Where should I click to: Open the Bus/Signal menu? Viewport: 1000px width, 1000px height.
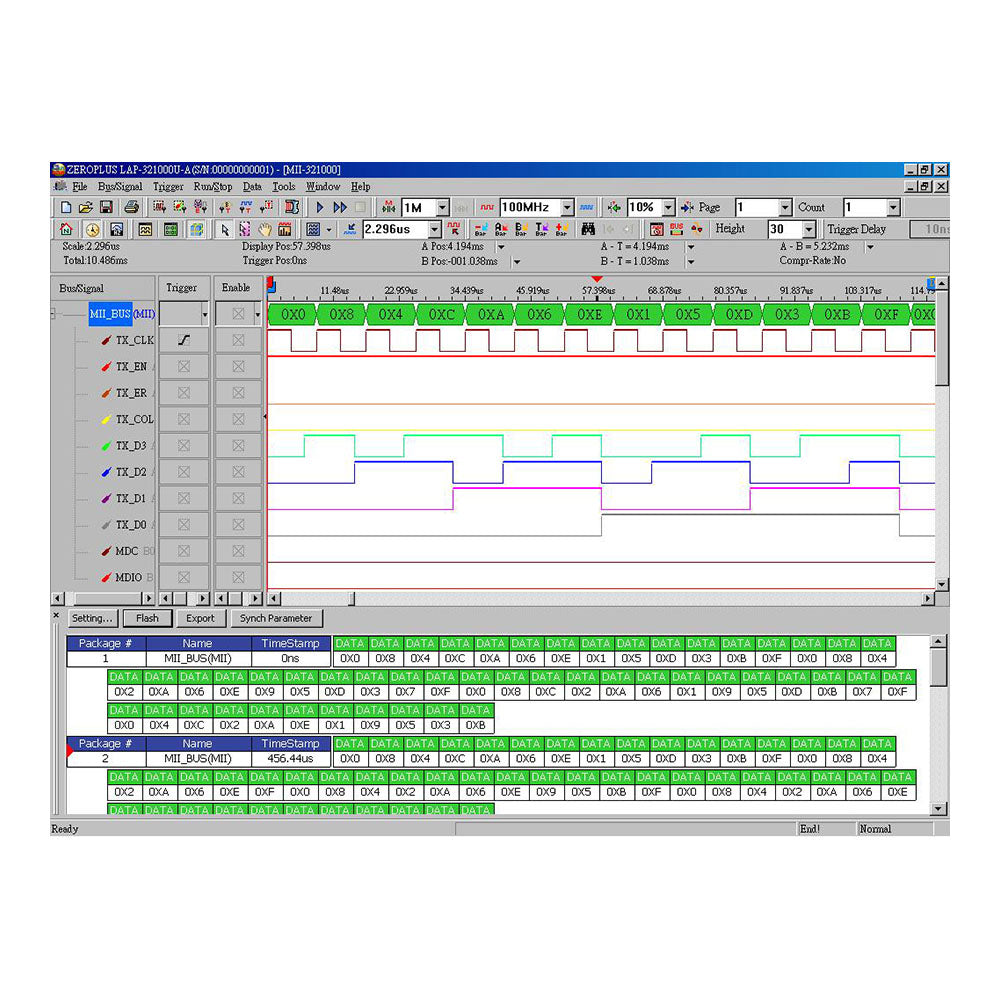pyautogui.click(x=118, y=187)
